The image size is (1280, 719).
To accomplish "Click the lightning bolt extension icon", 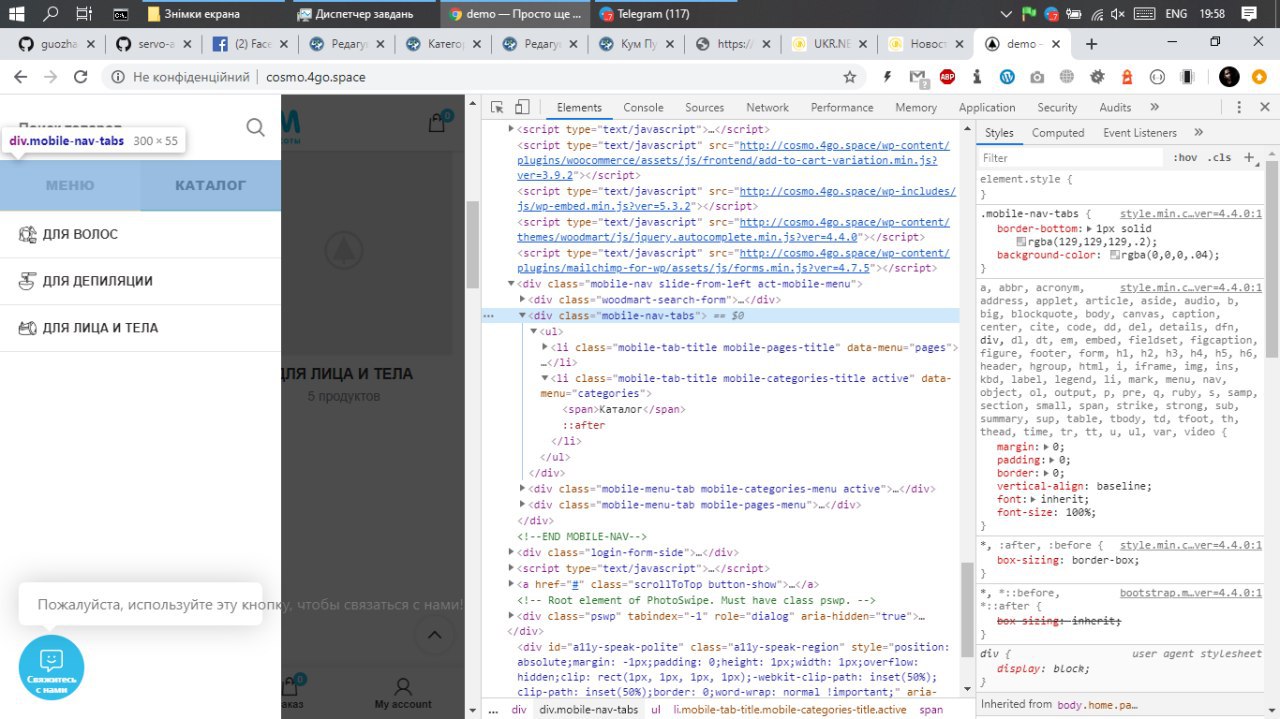I will [x=887, y=77].
